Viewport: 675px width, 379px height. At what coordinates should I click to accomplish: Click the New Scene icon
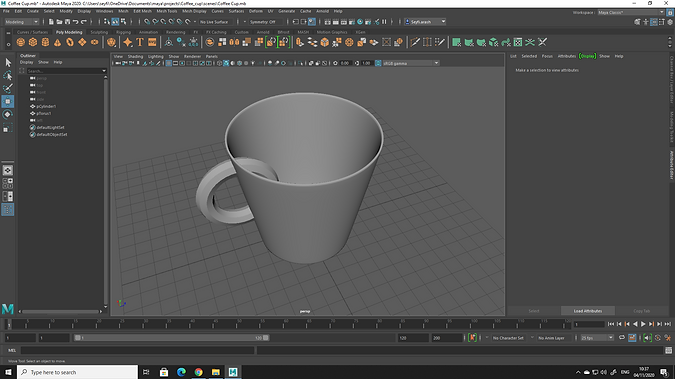coord(51,22)
